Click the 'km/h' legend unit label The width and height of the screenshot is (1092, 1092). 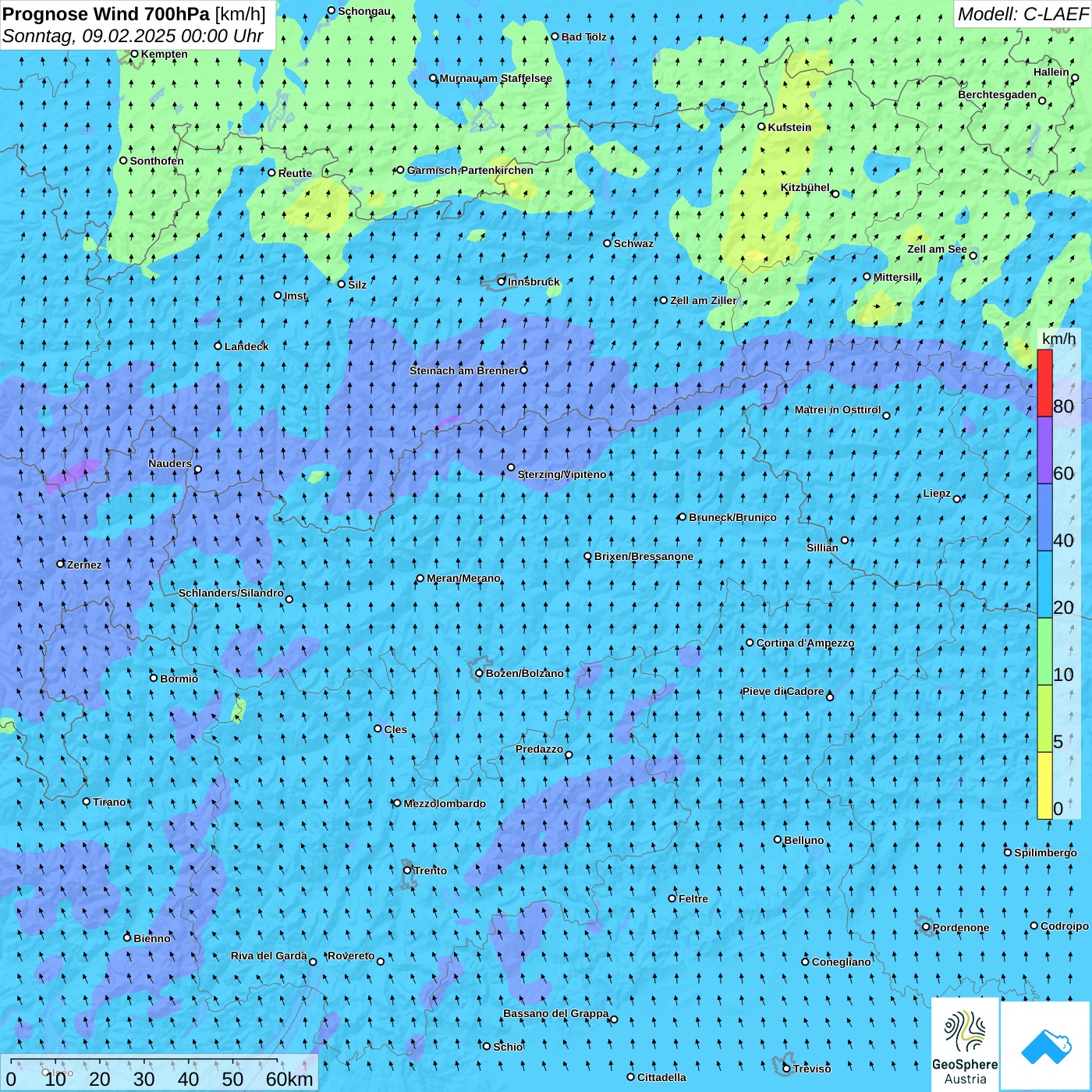click(1058, 339)
